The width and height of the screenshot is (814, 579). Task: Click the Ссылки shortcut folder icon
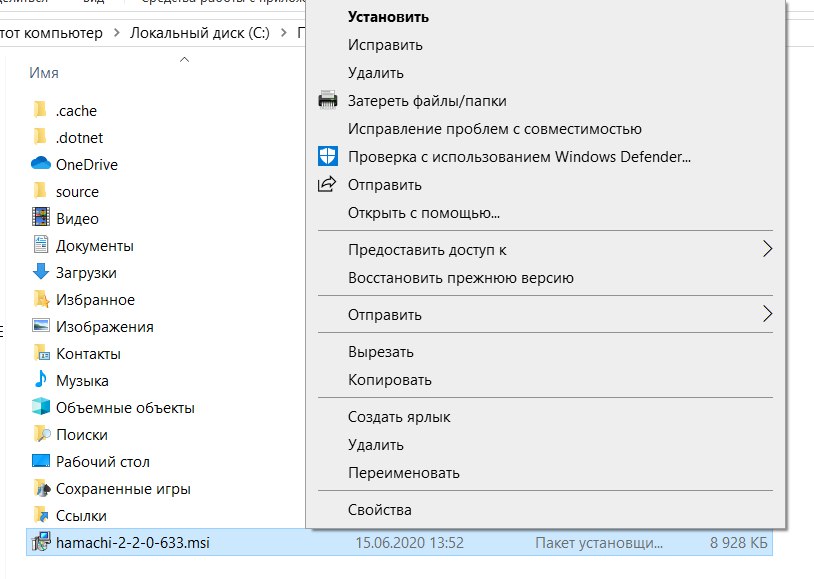click(x=40, y=515)
